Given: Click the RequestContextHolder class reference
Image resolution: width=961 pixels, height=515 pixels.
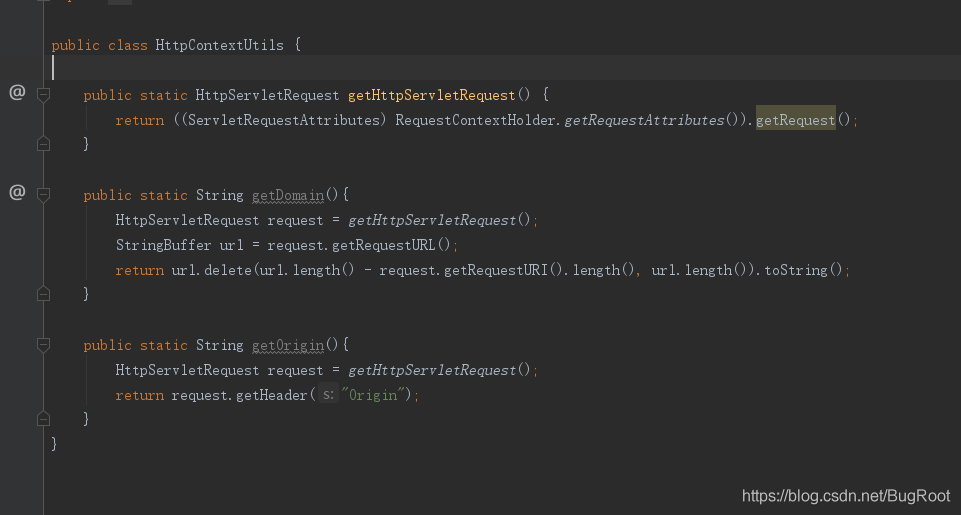Looking at the screenshot, I should 477,120.
